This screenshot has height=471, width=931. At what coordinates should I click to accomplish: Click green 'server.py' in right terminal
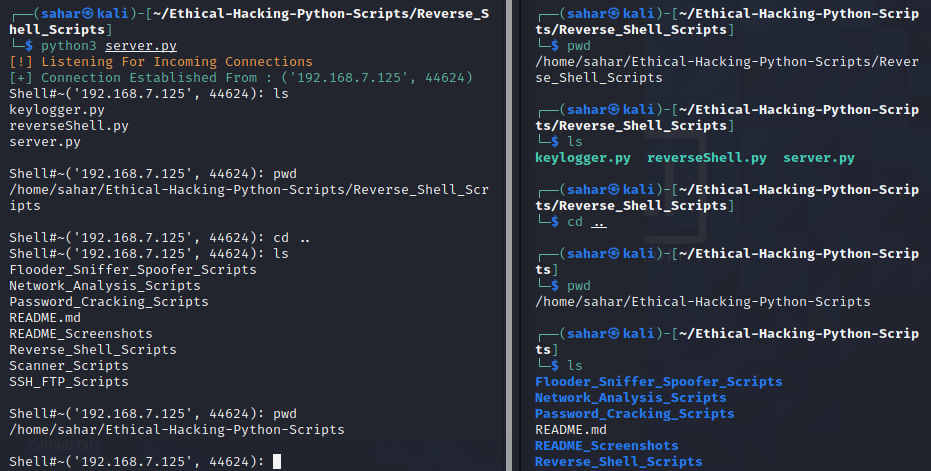tap(819, 158)
